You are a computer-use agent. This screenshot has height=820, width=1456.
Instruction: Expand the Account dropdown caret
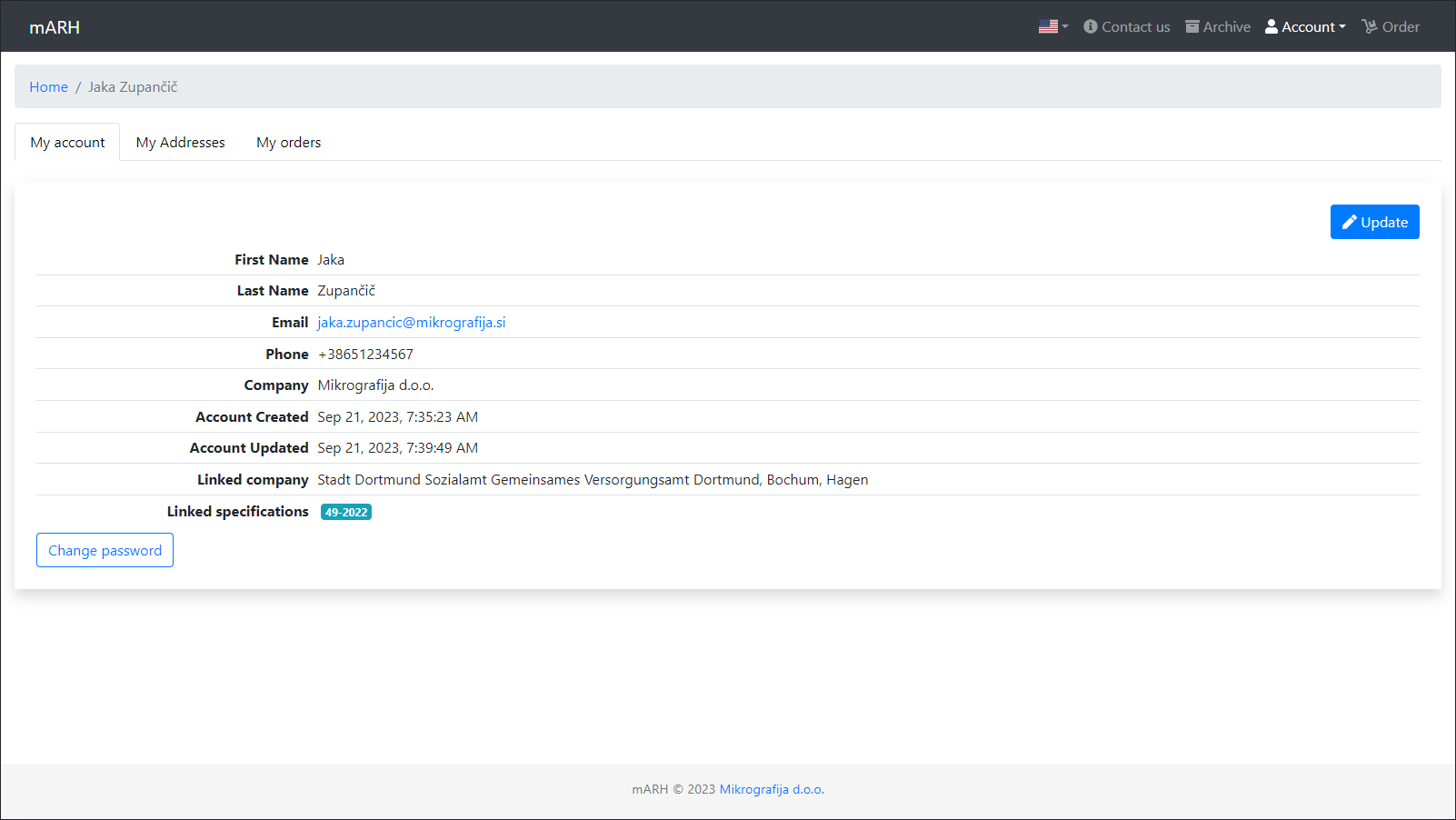pyautogui.click(x=1342, y=27)
